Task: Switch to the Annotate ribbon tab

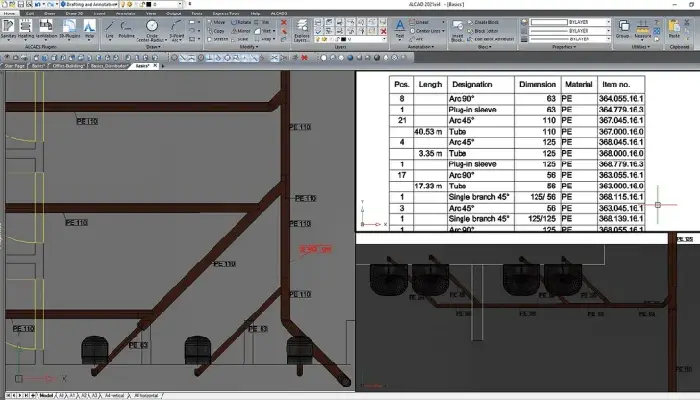Action: click(125, 13)
